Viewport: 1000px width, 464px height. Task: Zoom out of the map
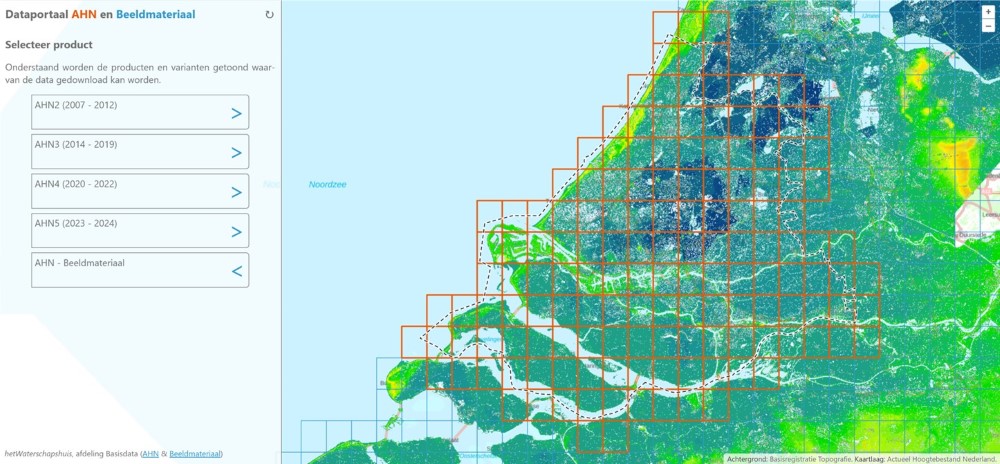click(988, 26)
